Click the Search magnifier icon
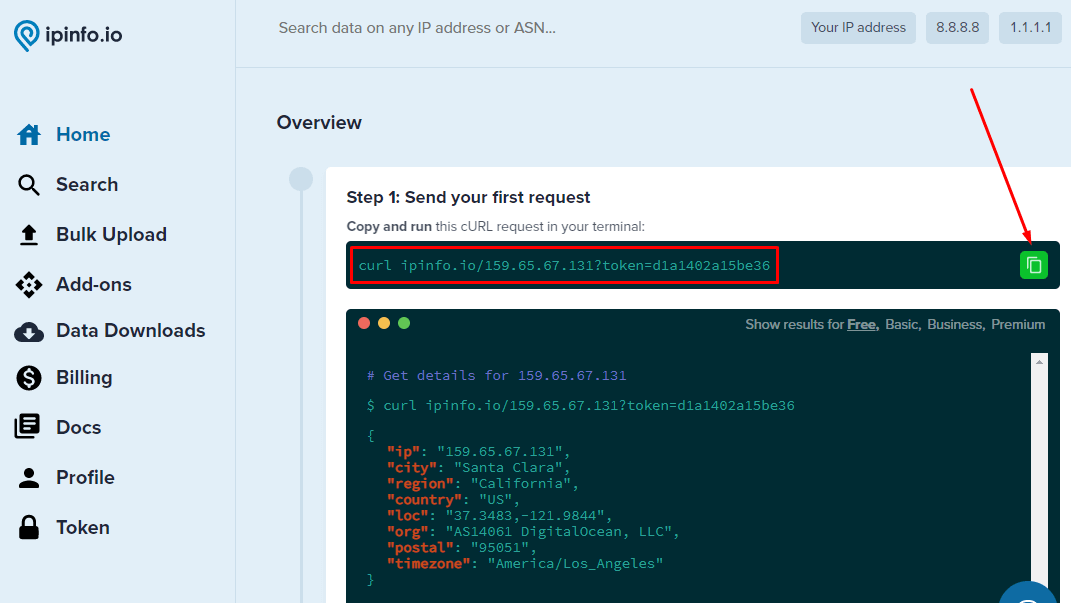 (29, 184)
